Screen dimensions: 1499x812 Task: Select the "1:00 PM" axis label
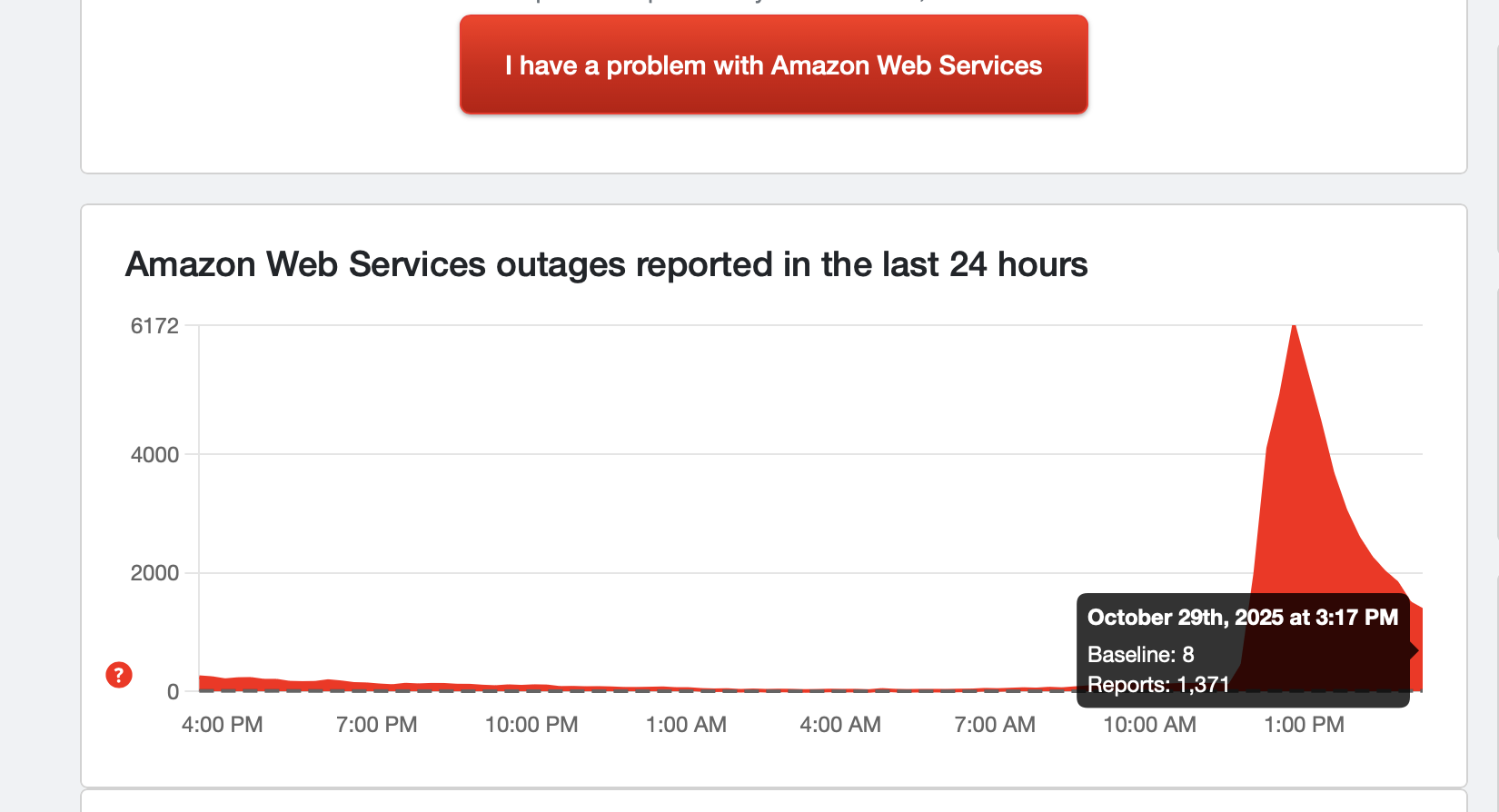(x=1305, y=725)
